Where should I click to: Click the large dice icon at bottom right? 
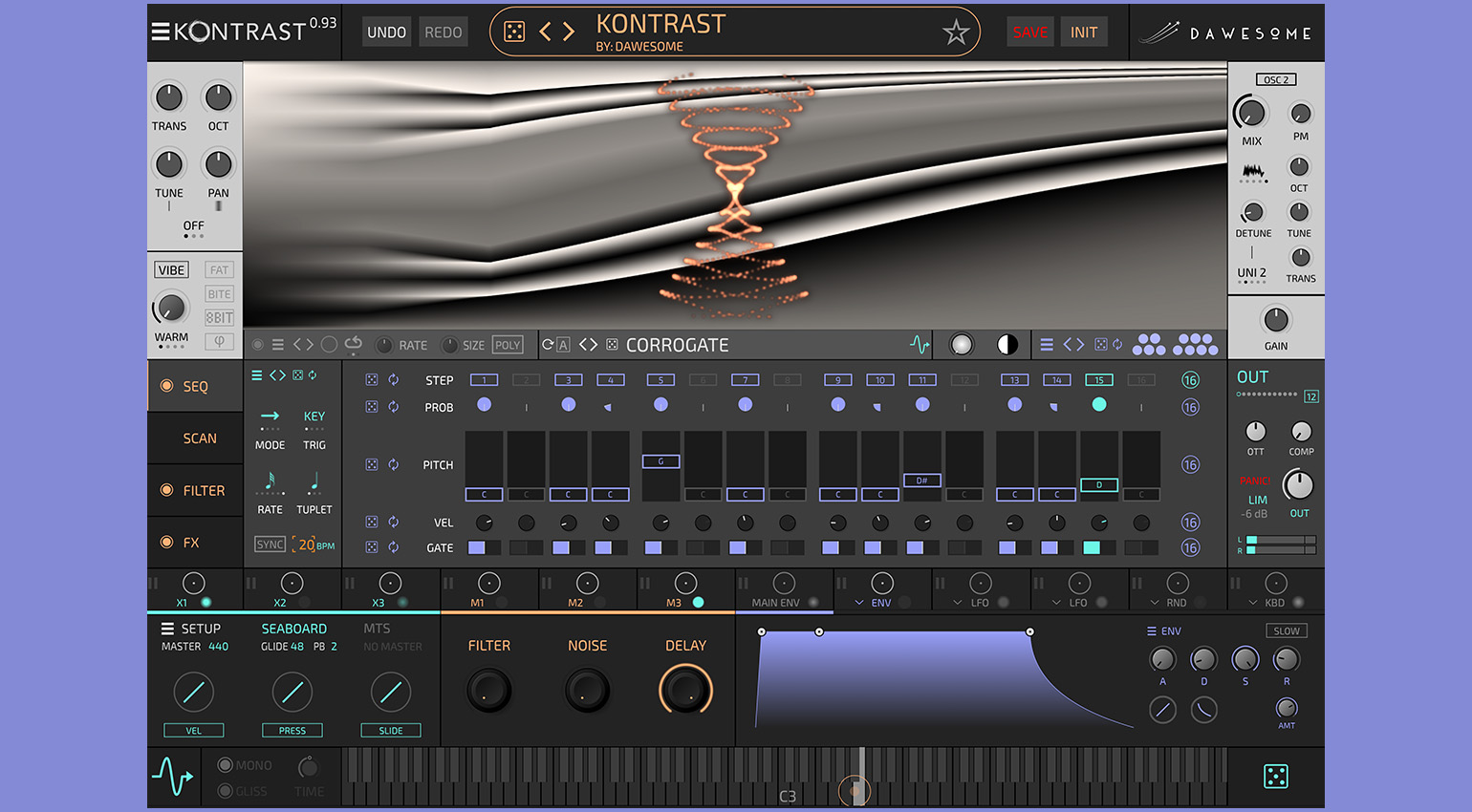tap(1275, 777)
